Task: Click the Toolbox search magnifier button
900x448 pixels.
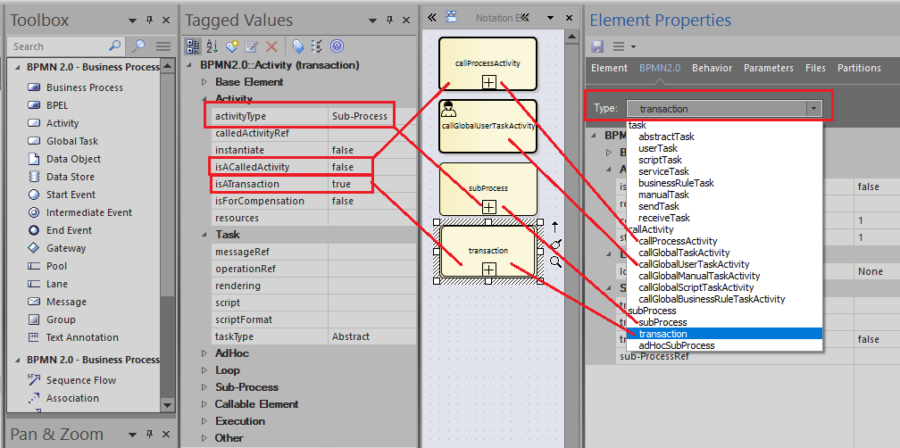Action: tap(138, 46)
